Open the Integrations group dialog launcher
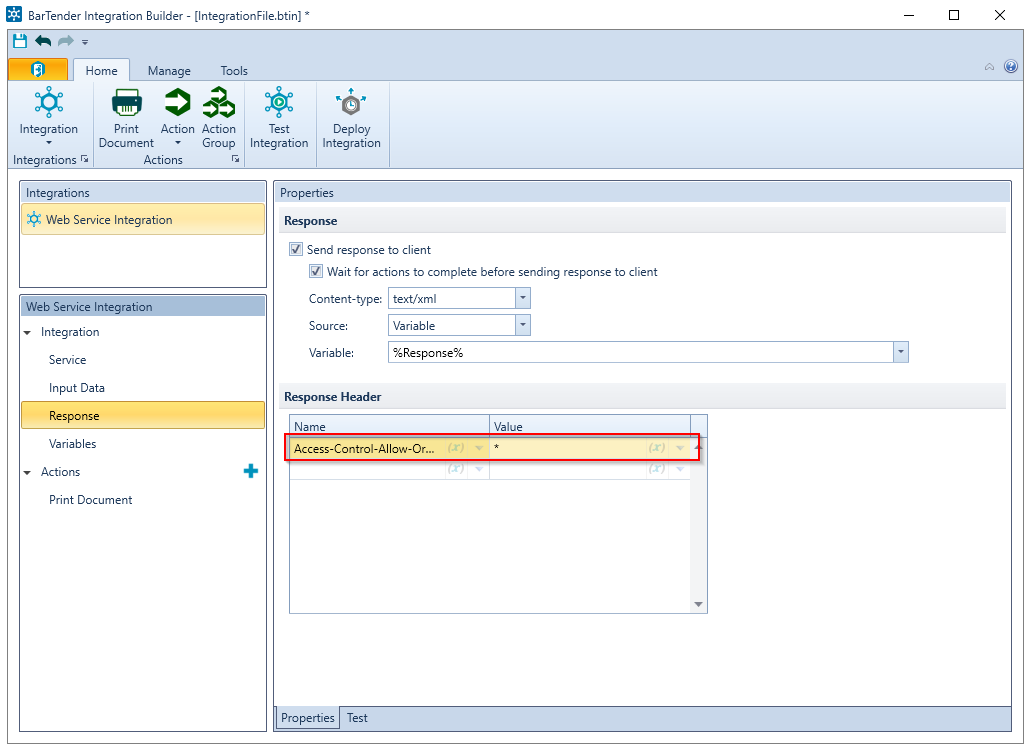 [84, 159]
